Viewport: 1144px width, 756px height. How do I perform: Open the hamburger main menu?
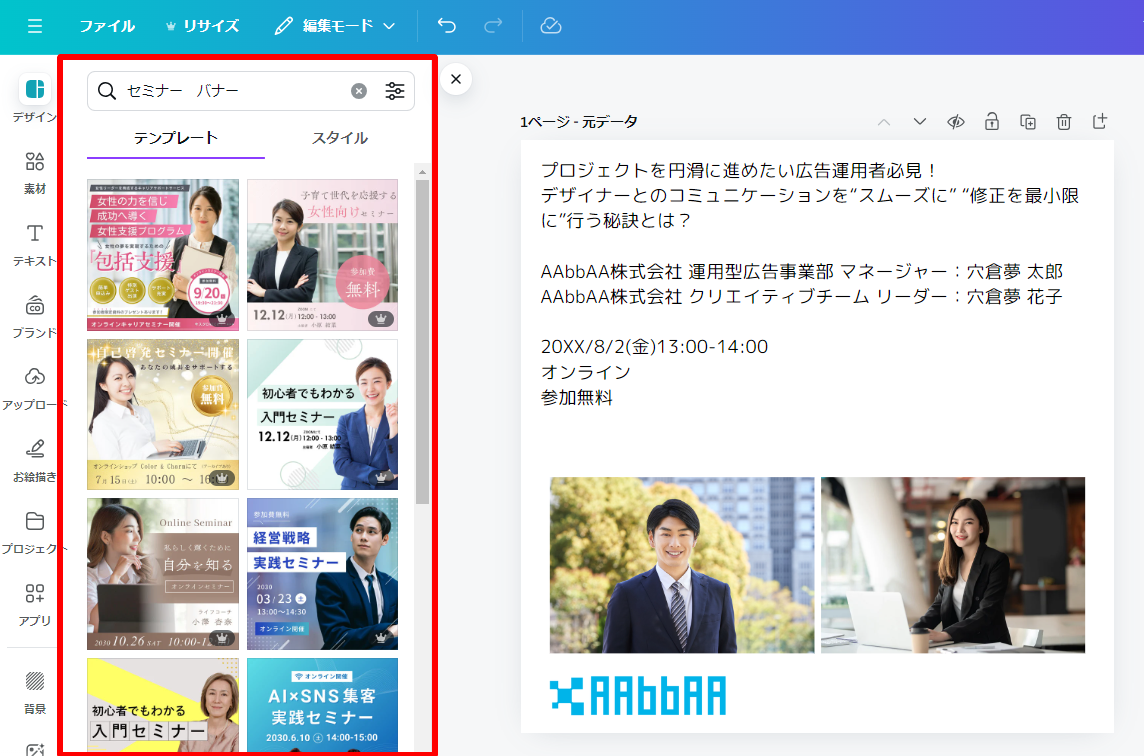point(34,26)
